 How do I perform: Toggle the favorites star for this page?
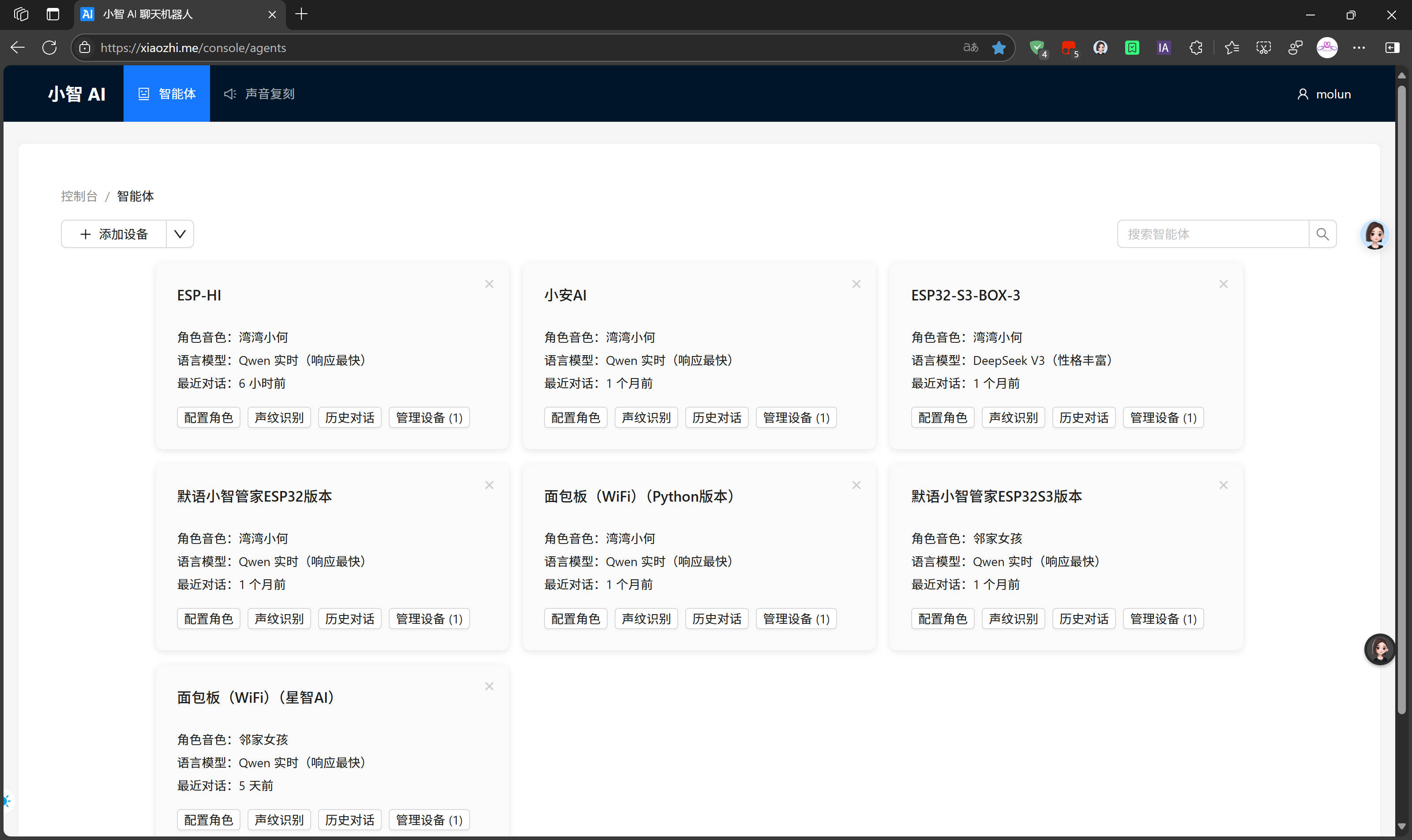pos(999,48)
